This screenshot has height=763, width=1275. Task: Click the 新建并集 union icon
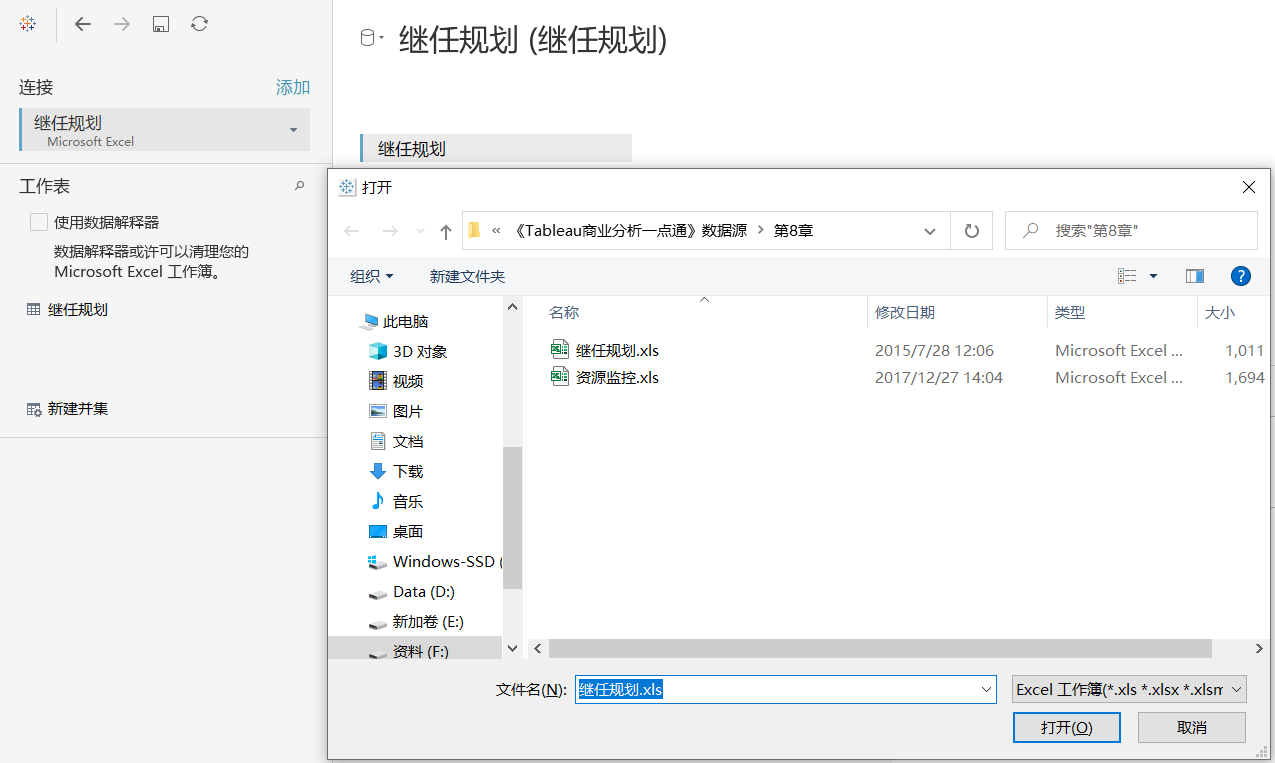coord(34,409)
